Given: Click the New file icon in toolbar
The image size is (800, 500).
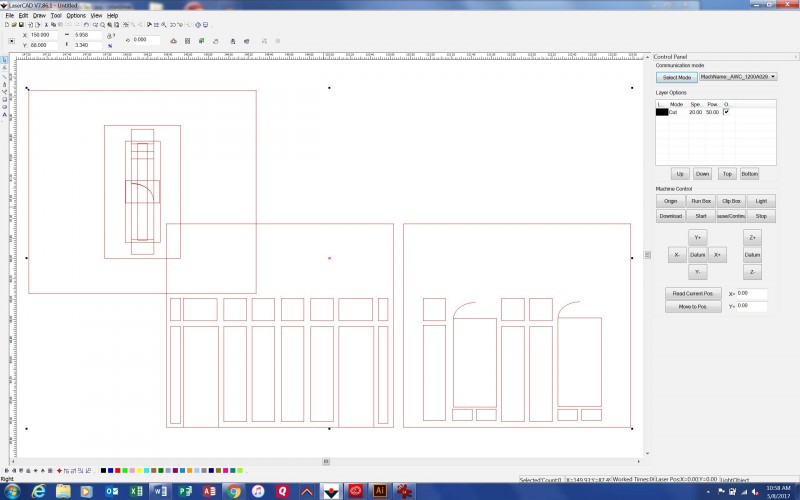Looking at the screenshot, I should click(5, 24).
